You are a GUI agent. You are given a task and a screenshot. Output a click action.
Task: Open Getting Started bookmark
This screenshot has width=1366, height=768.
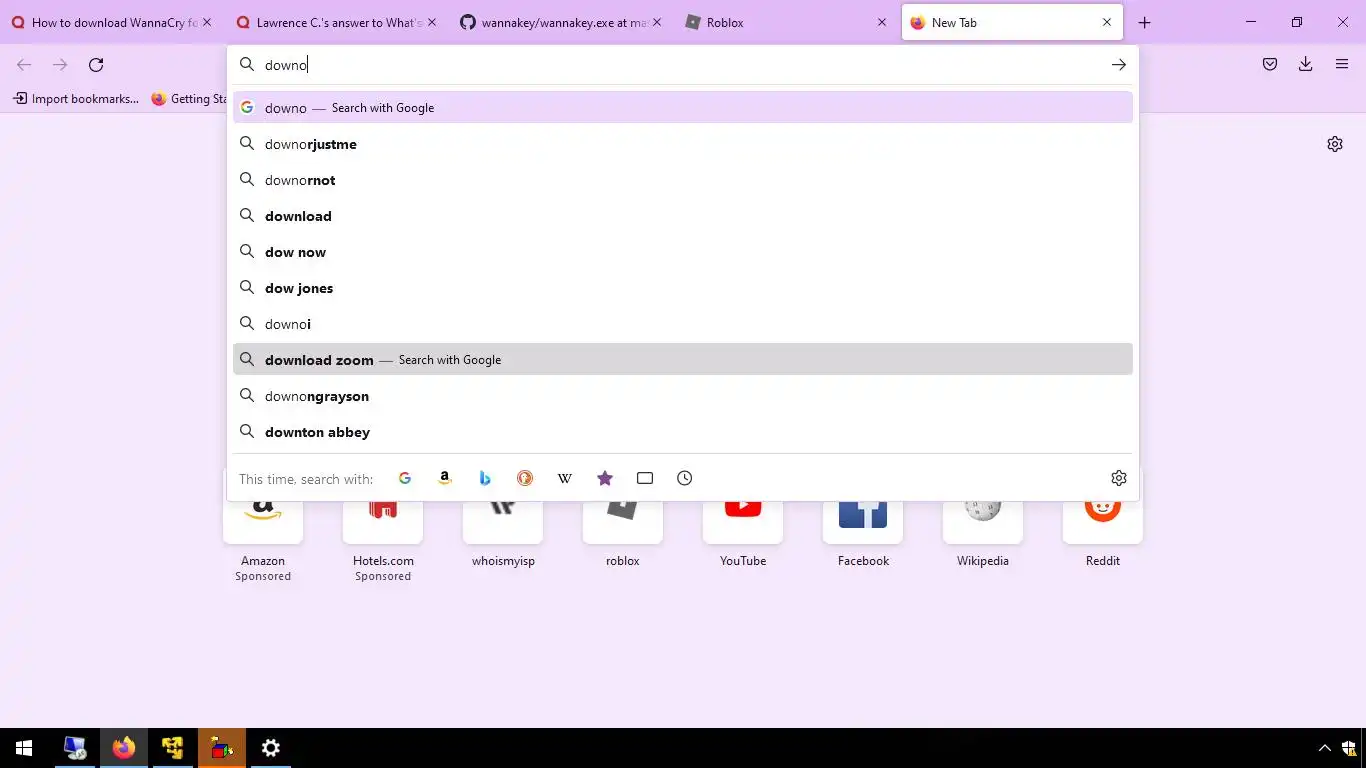coord(189,99)
